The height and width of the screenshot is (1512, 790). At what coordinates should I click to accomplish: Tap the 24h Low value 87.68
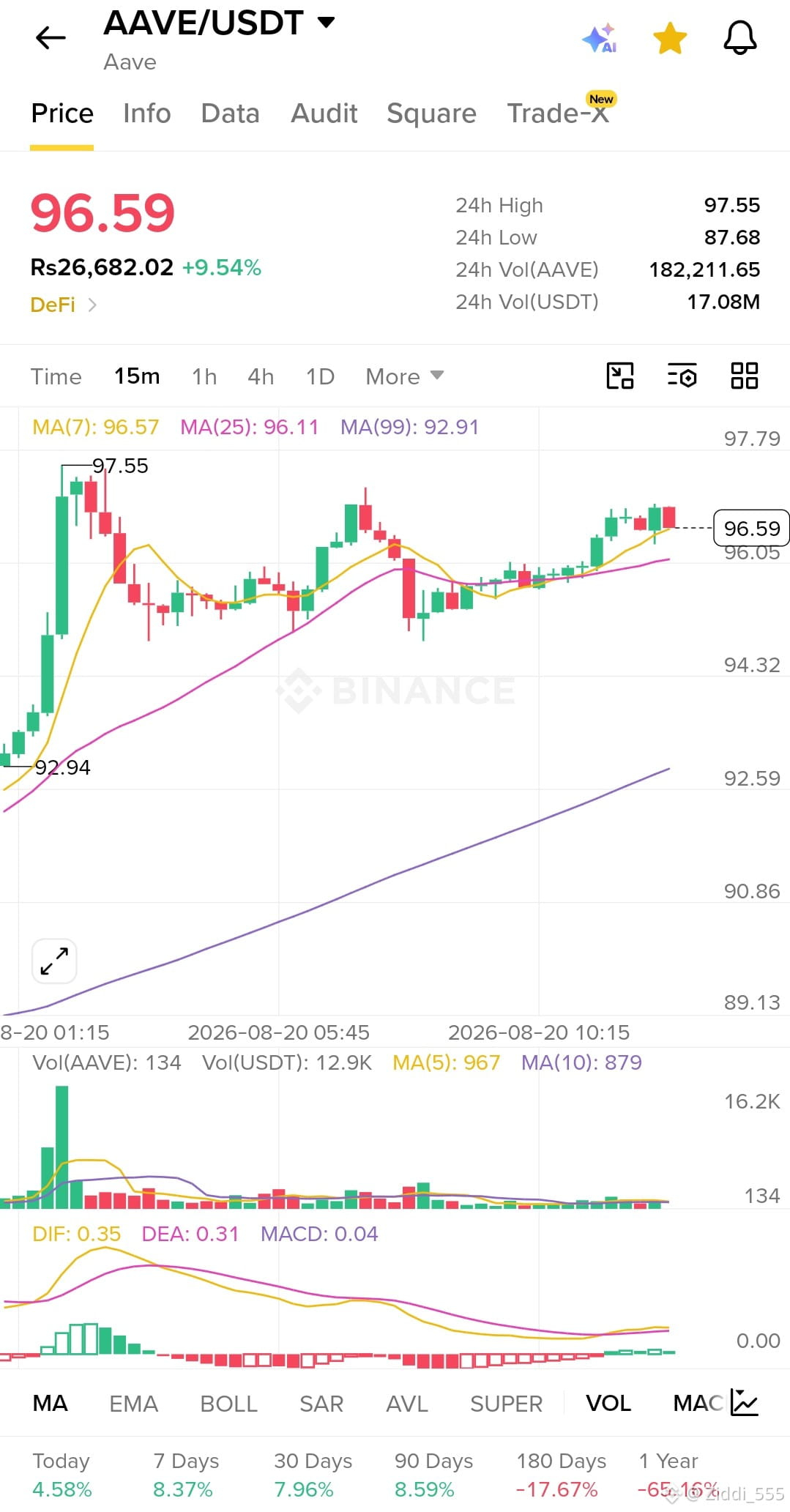732,237
